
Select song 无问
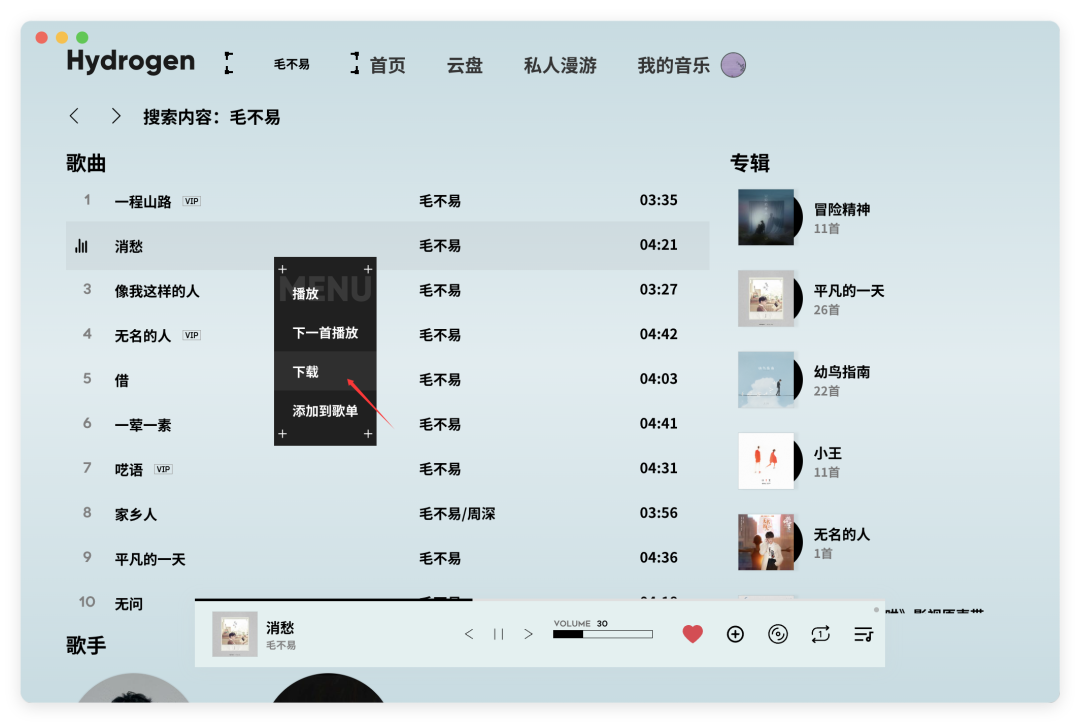[x=131, y=603]
